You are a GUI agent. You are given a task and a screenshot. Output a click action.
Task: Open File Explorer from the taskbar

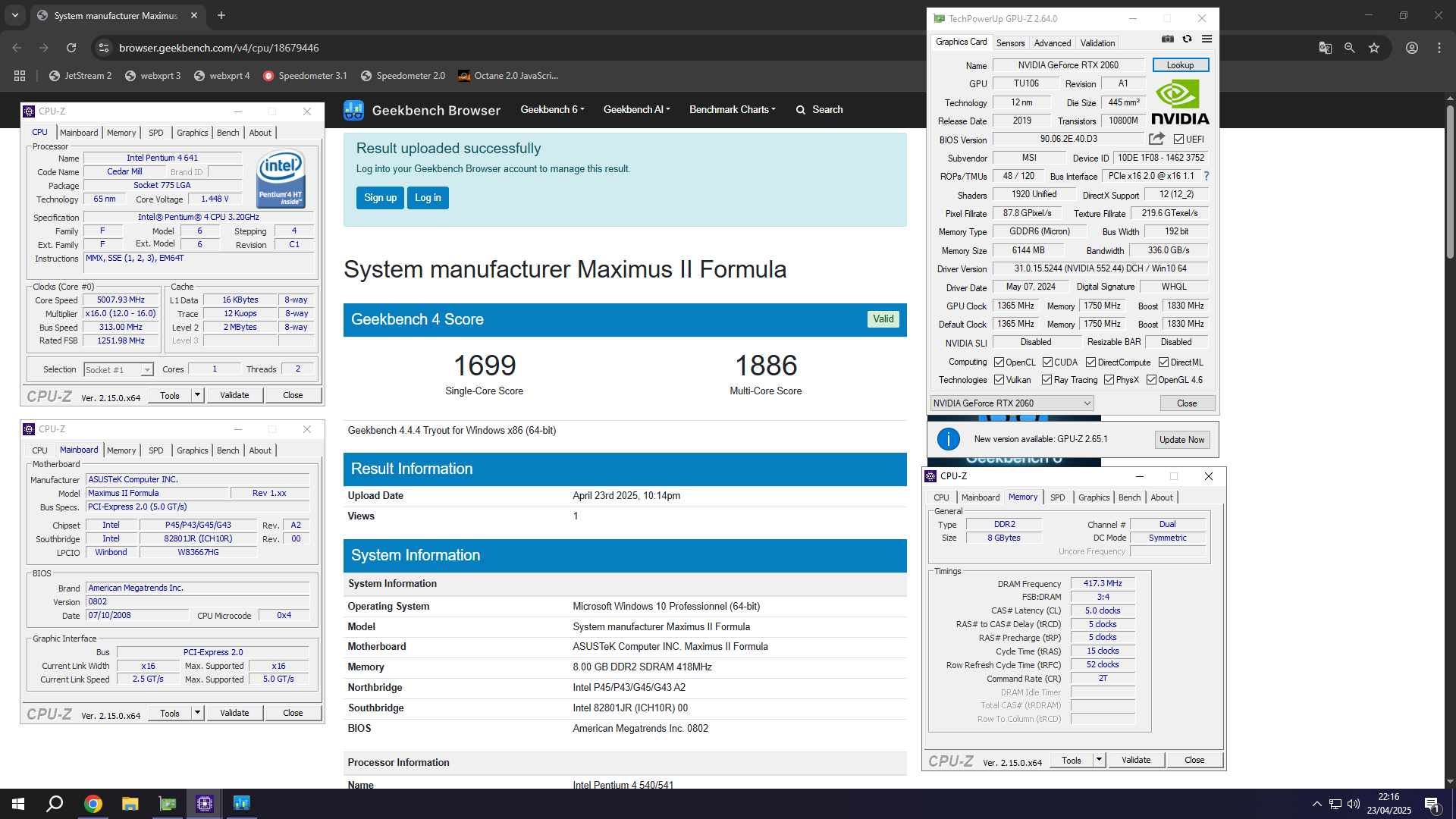[x=130, y=804]
